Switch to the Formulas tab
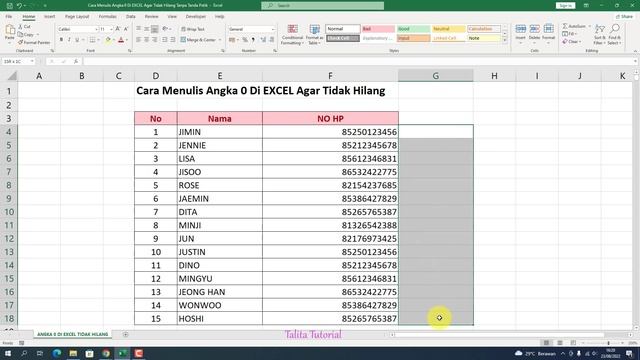 (x=107, y=17)
